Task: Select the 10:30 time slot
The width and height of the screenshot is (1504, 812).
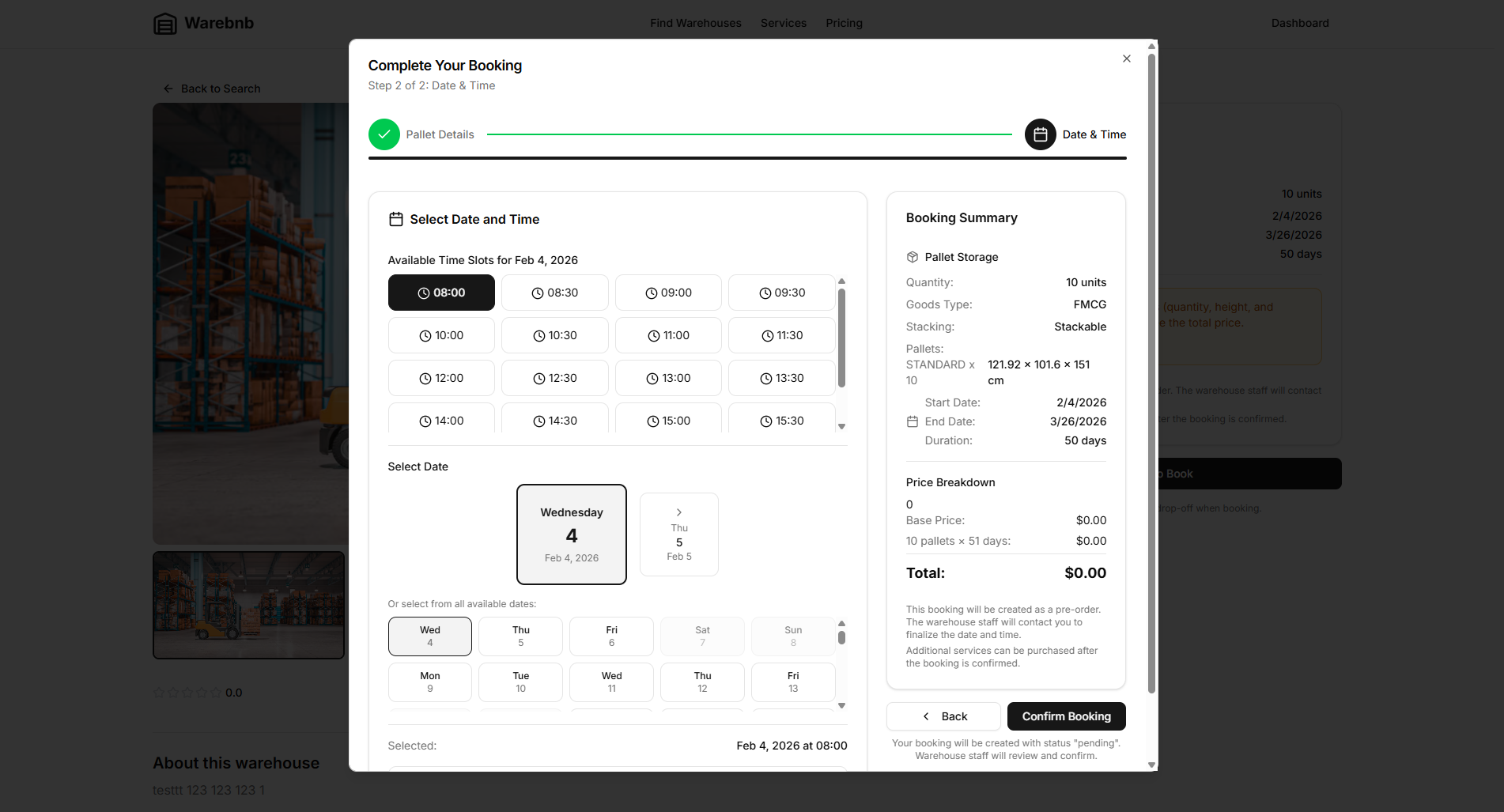Action: point(554,334)
